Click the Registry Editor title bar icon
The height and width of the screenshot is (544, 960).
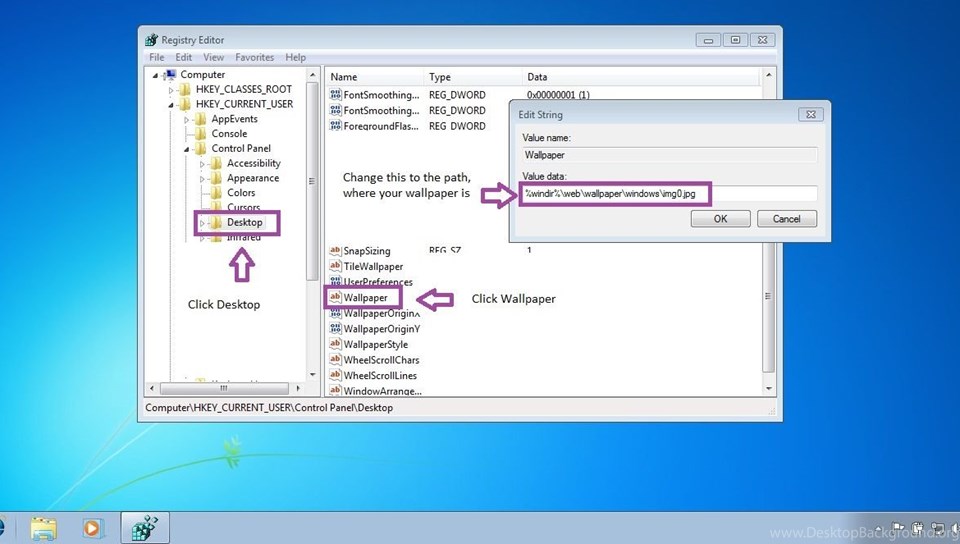pos(151,40)
